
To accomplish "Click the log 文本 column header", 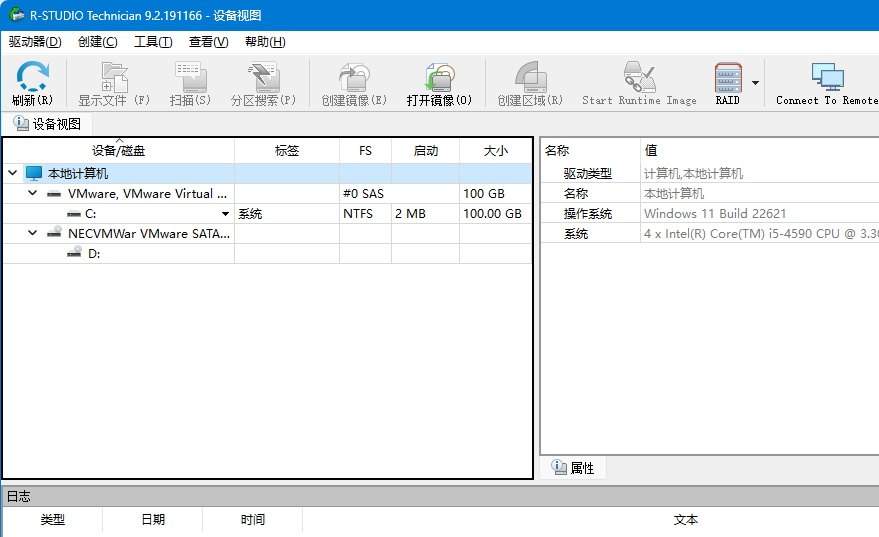I will (685, 520).
